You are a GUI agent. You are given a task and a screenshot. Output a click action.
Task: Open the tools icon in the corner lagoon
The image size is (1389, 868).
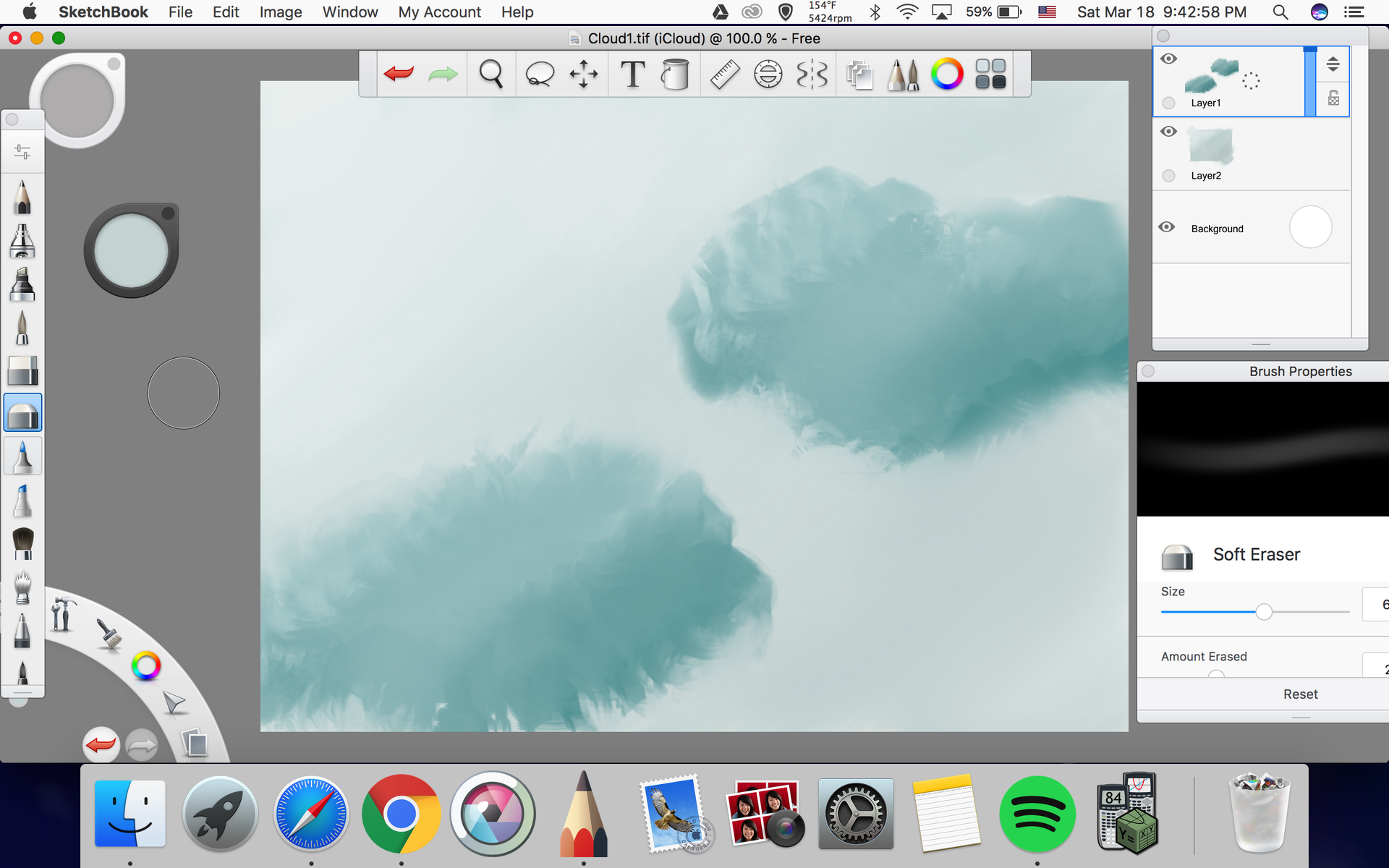pos(64,614)
